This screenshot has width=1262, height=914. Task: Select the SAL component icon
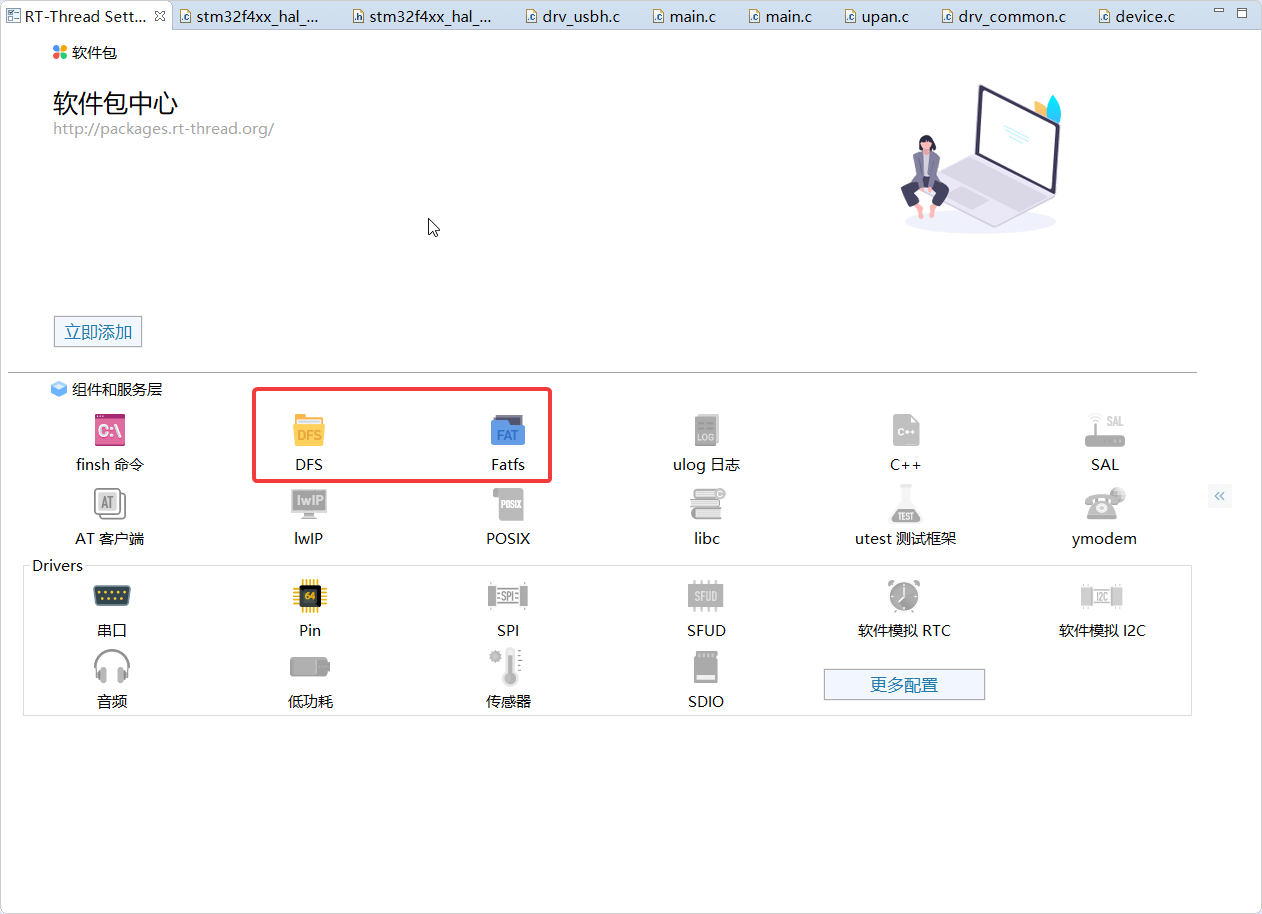point(1104,430)
